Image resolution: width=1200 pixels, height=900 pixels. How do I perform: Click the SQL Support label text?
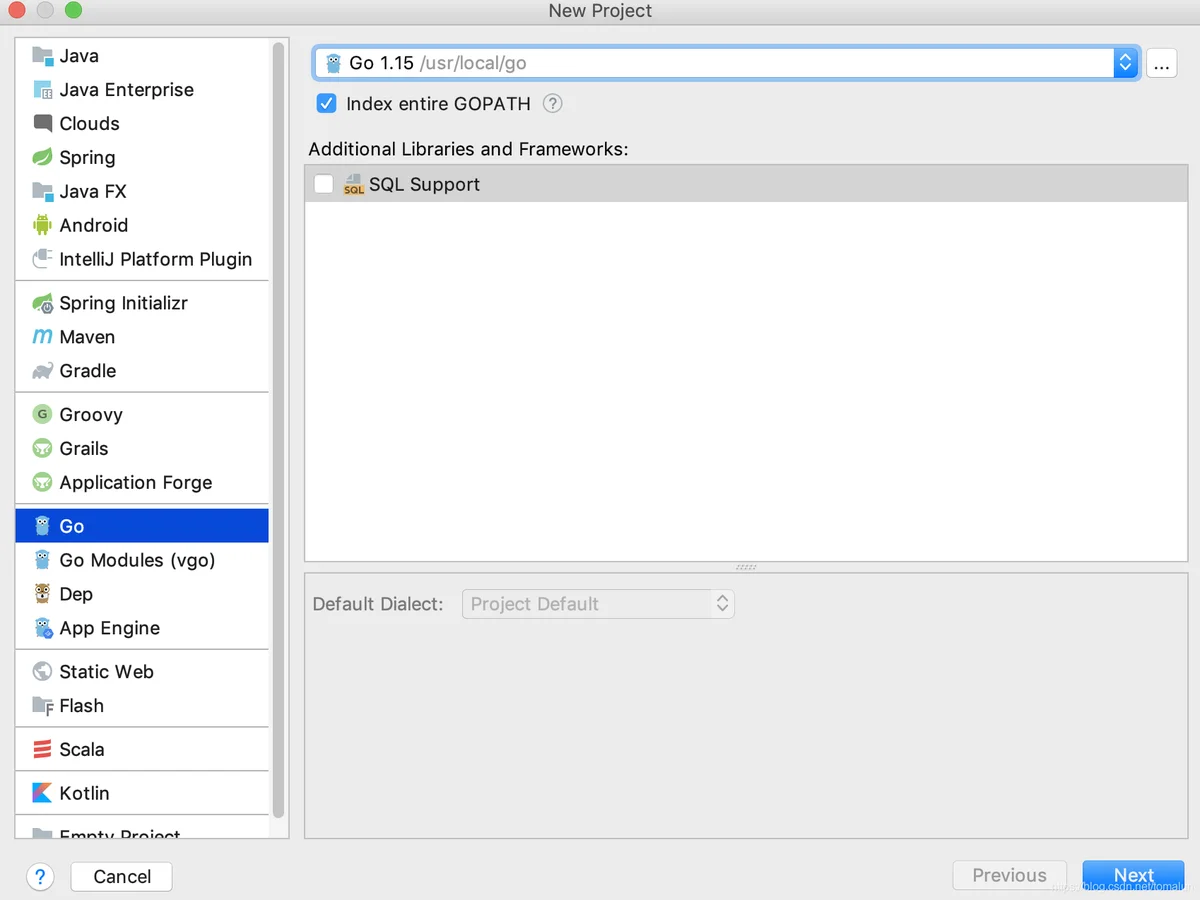click(x=424, y=184)
